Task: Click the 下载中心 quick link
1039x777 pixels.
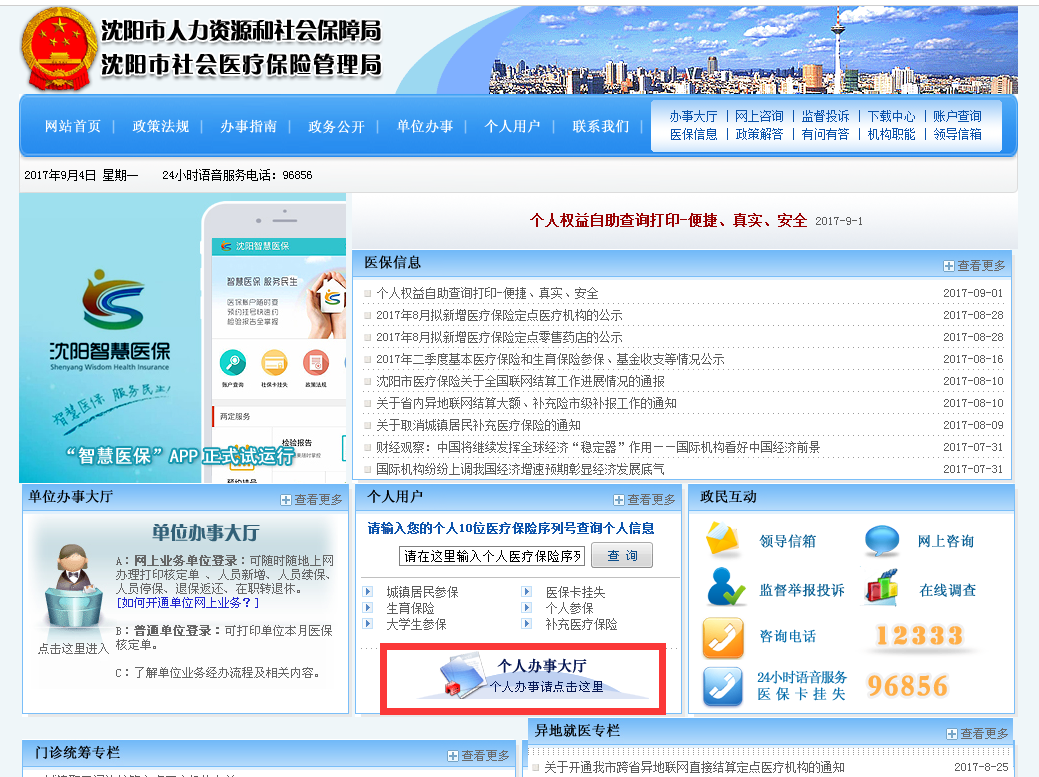Action: click(x=891, y=116)
